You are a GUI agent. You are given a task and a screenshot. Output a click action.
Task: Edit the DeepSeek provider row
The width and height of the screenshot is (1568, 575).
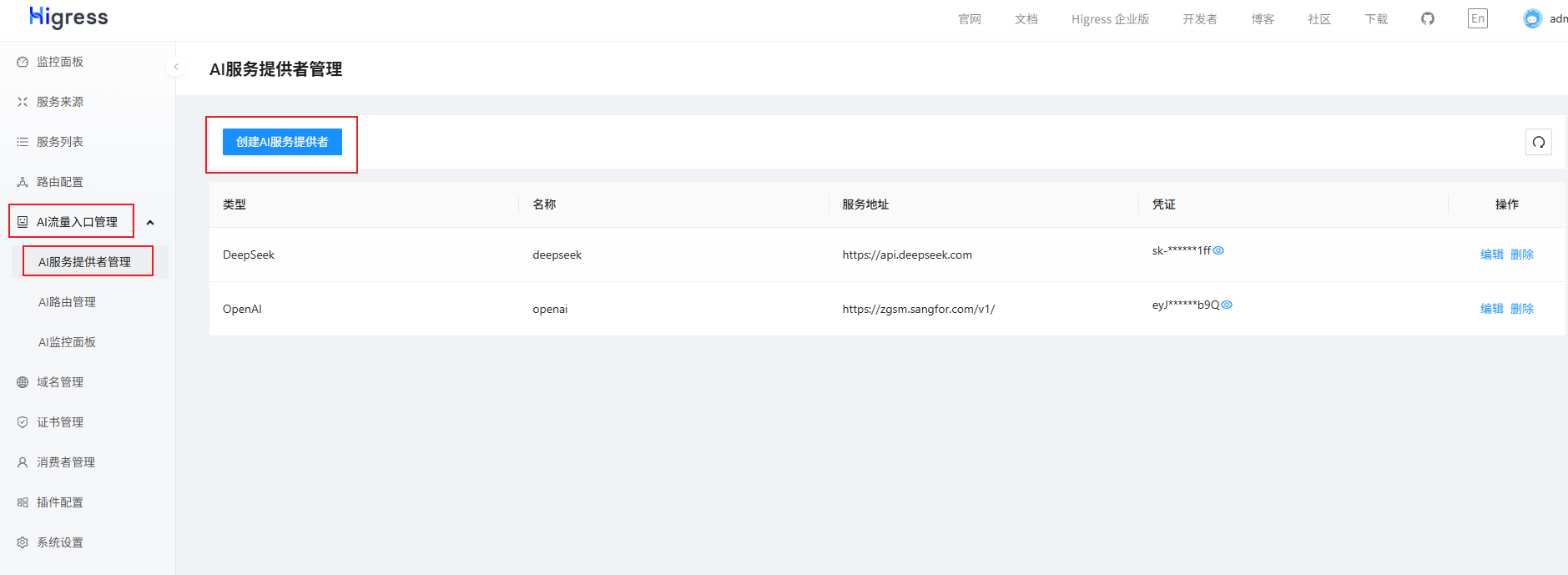coord(1491,255)
